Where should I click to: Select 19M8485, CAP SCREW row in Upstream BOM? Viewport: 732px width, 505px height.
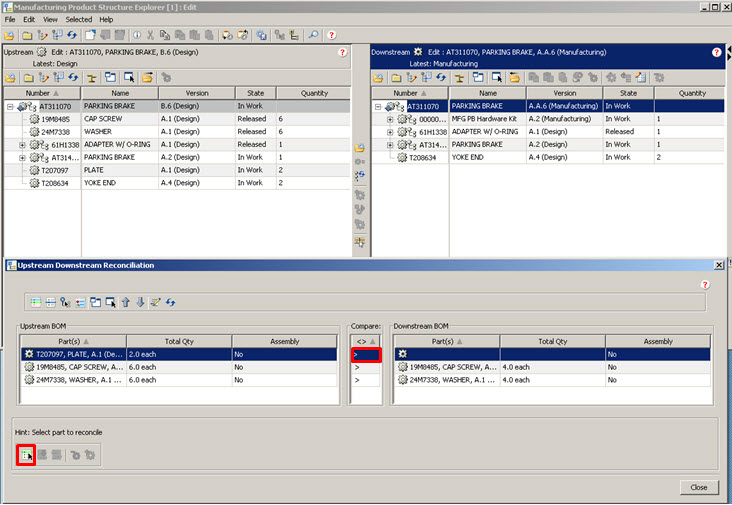pos(179,367)
